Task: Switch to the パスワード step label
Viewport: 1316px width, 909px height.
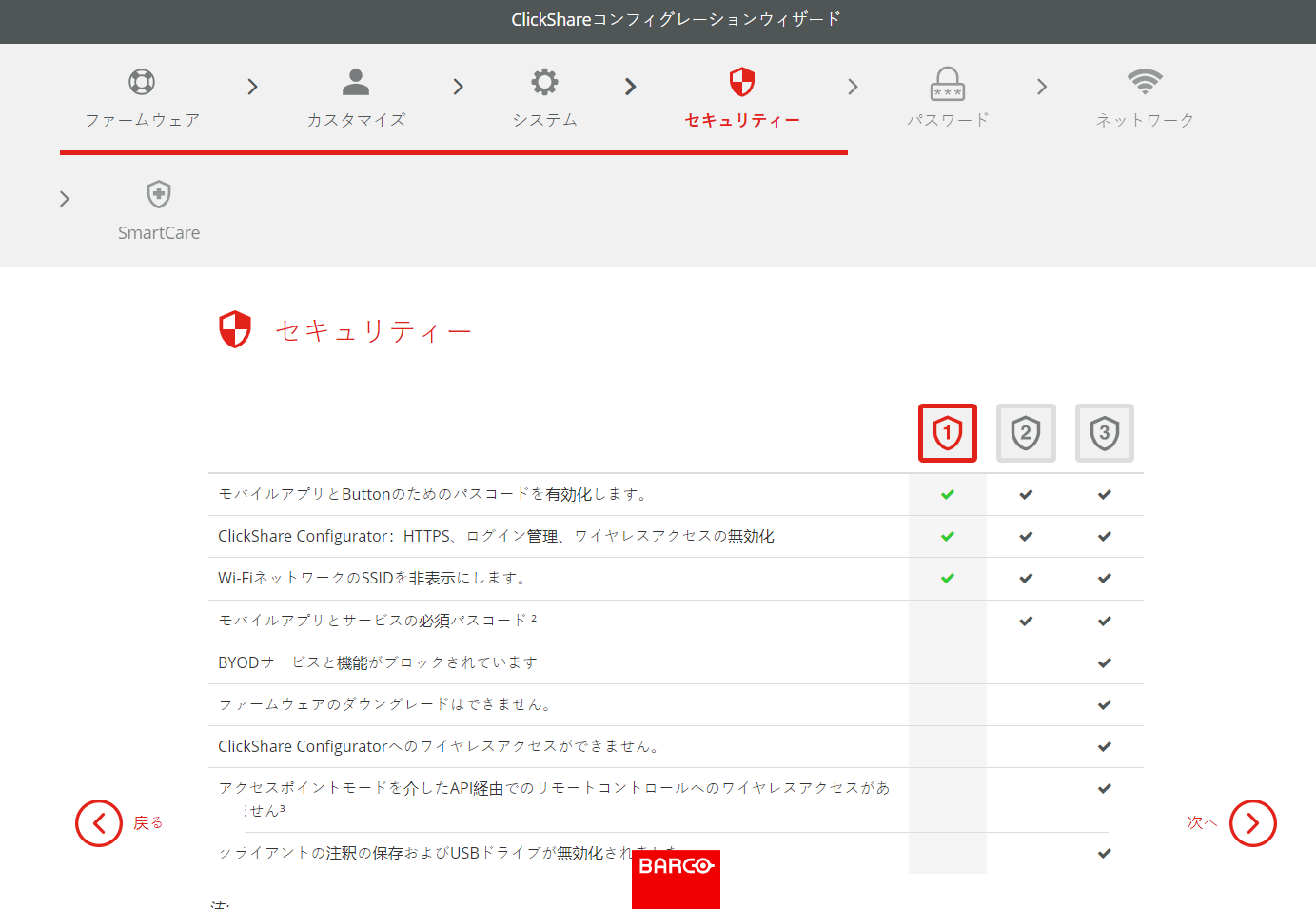Action: coord(948,120)
